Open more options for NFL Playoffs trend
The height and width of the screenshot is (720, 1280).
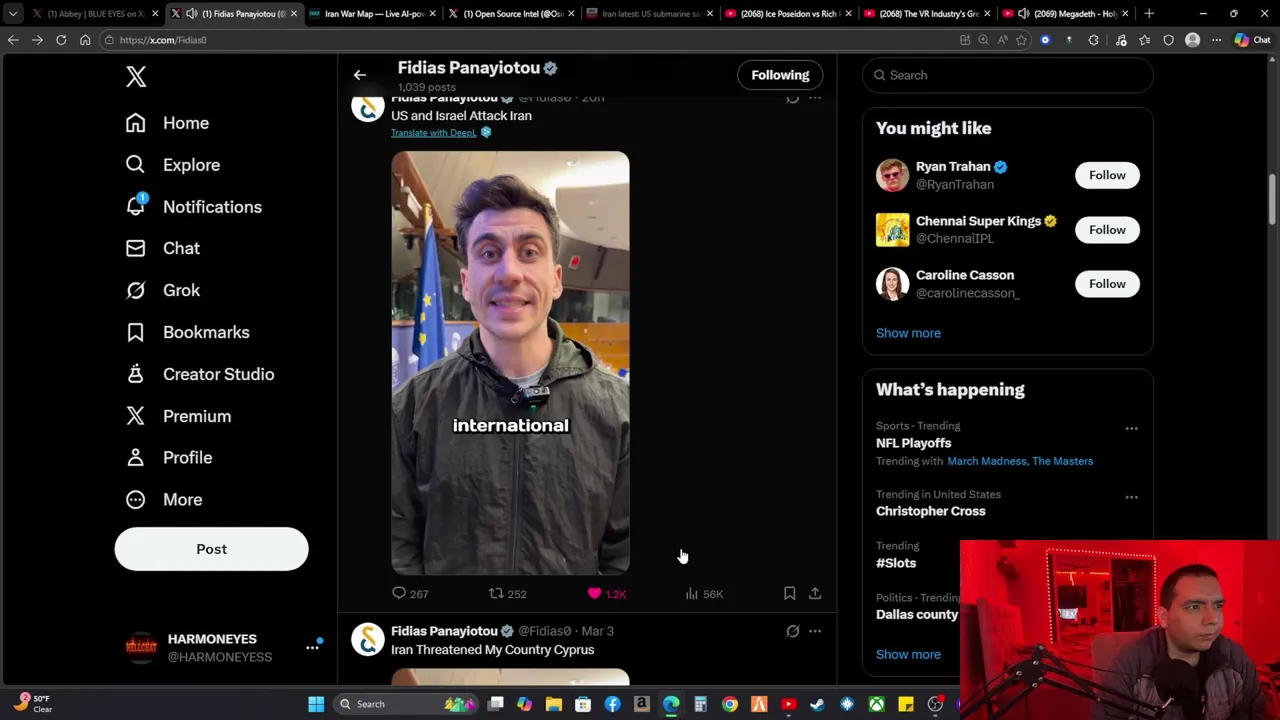1131,428
